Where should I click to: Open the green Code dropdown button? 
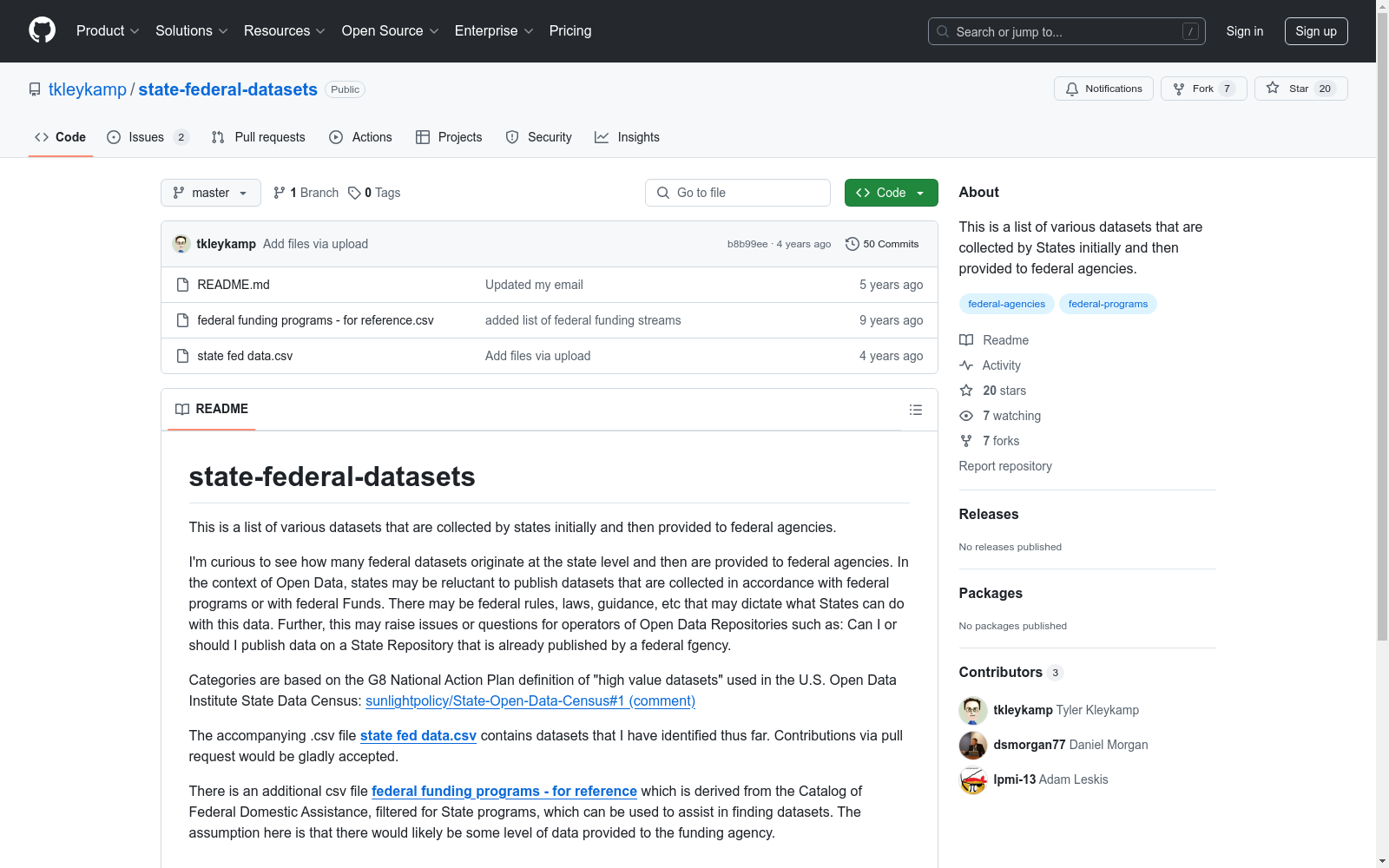tap(892, 193)
